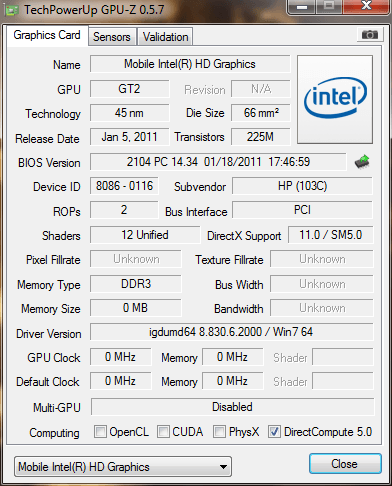Click the Subvendor field HP (103C)
This screenshot has width=392, height=486.
click(x=302, y=186)
